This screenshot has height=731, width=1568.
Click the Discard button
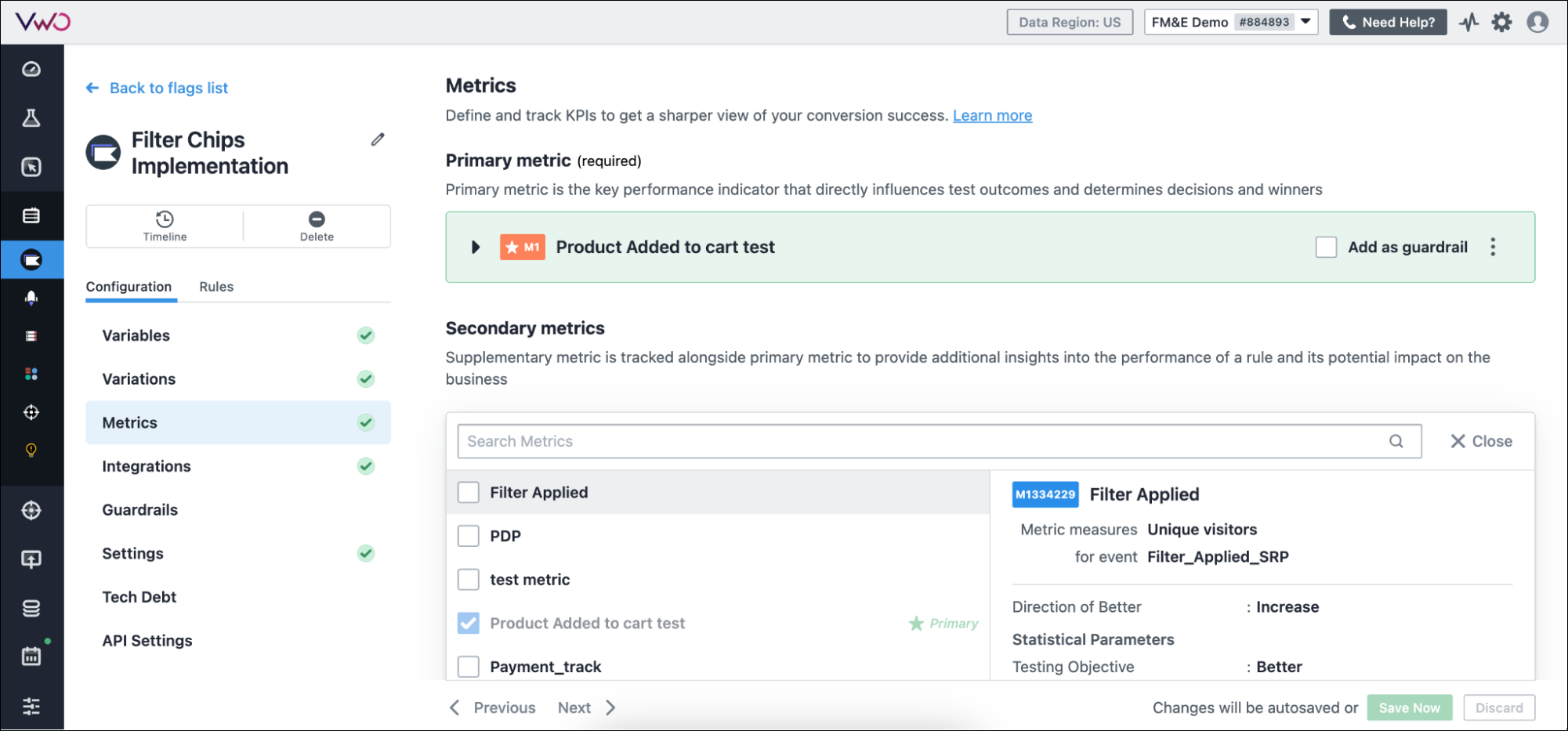pos(1499,707)
